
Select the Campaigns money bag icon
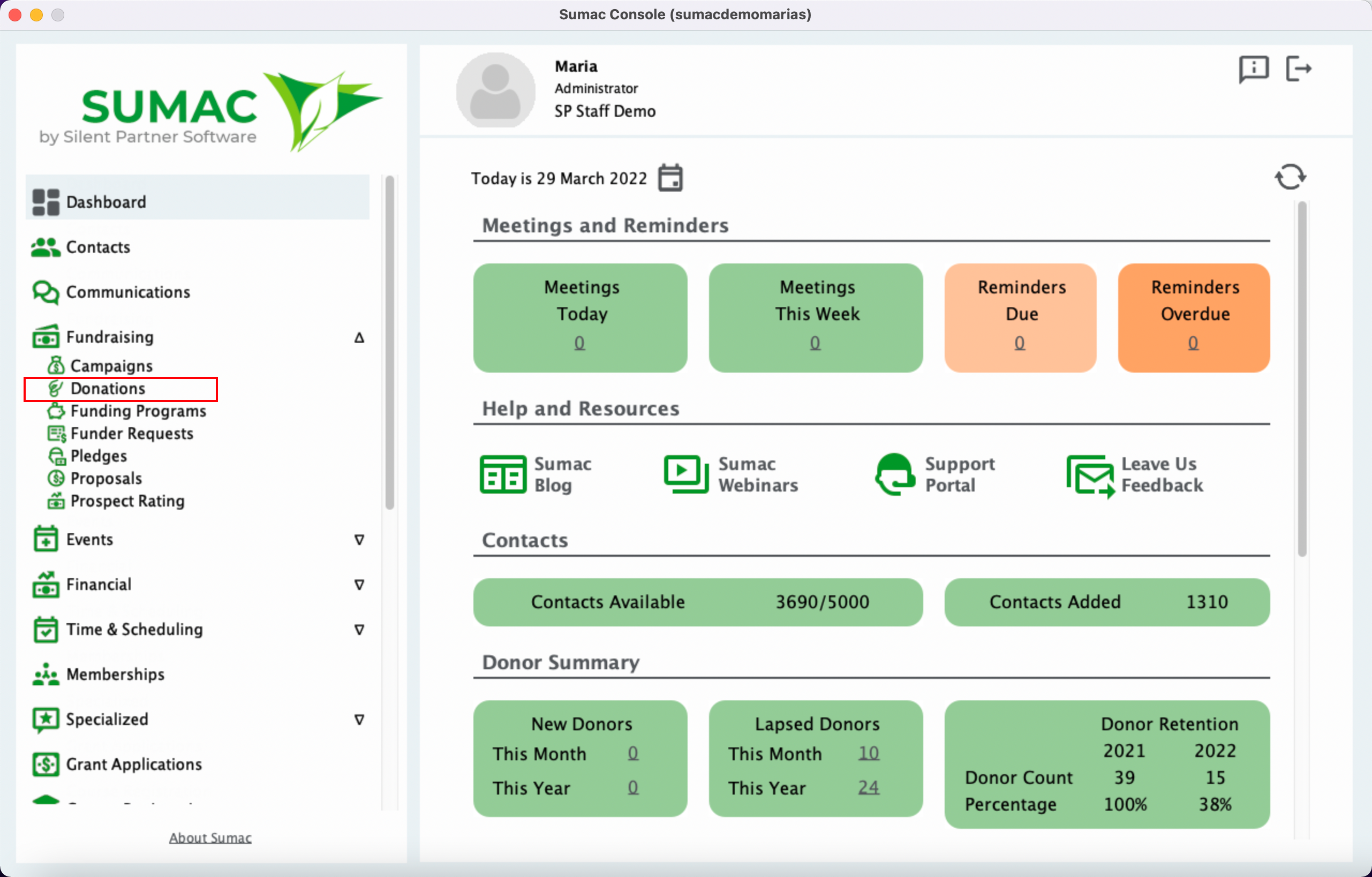tap(56, 365)
